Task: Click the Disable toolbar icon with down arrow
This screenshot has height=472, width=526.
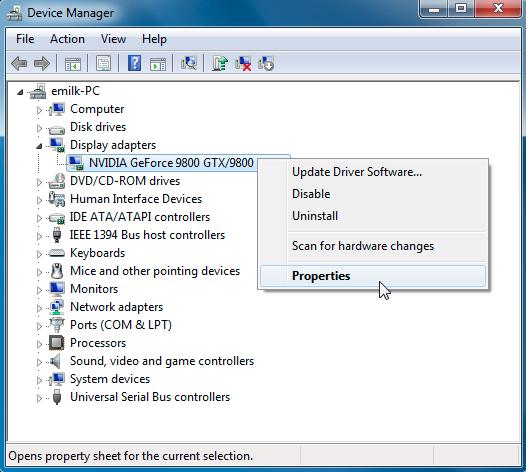Action: coord(266,63)
